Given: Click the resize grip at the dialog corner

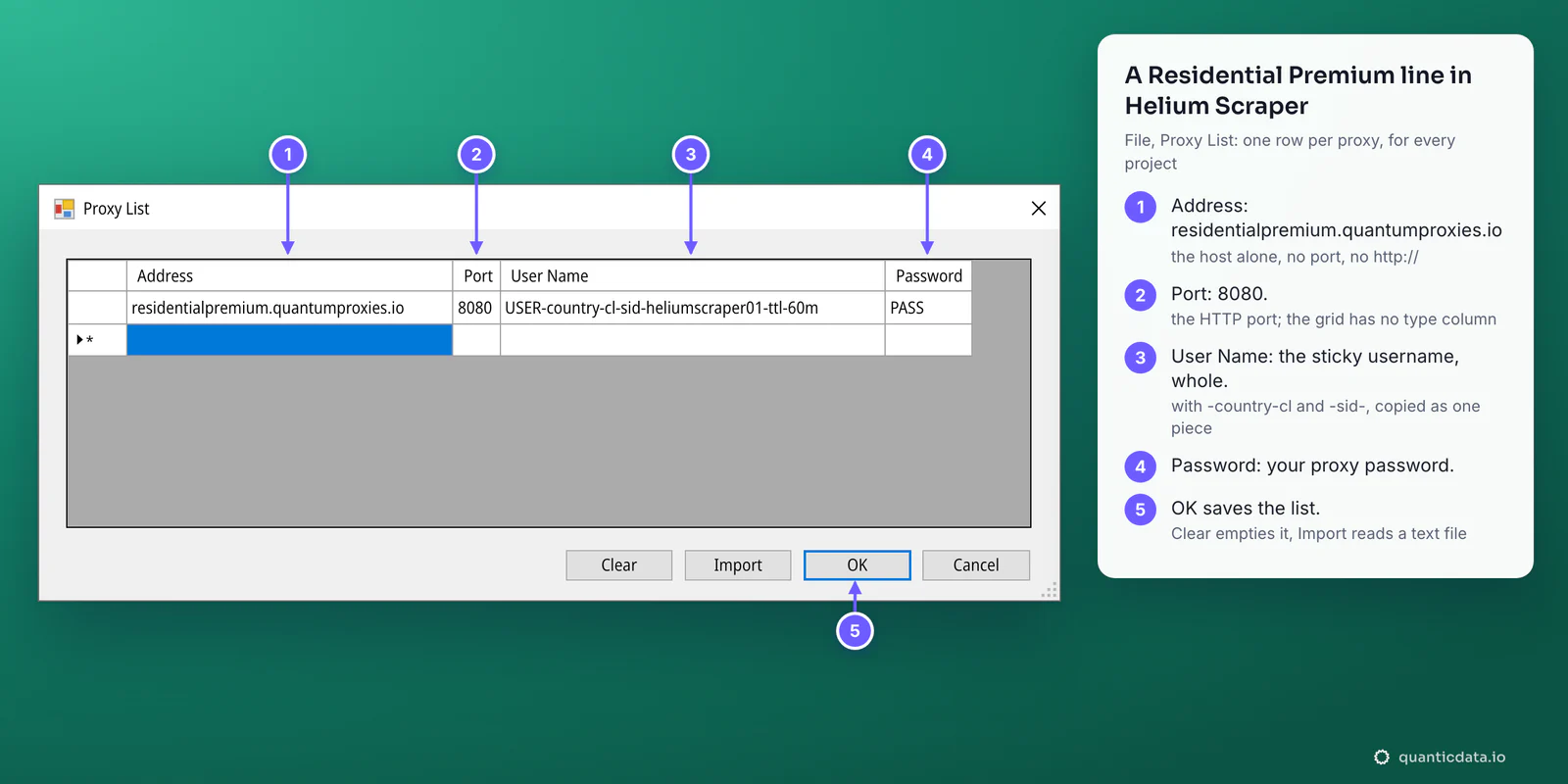Looking at the screenshot, I should click(x=1050, y=590).
